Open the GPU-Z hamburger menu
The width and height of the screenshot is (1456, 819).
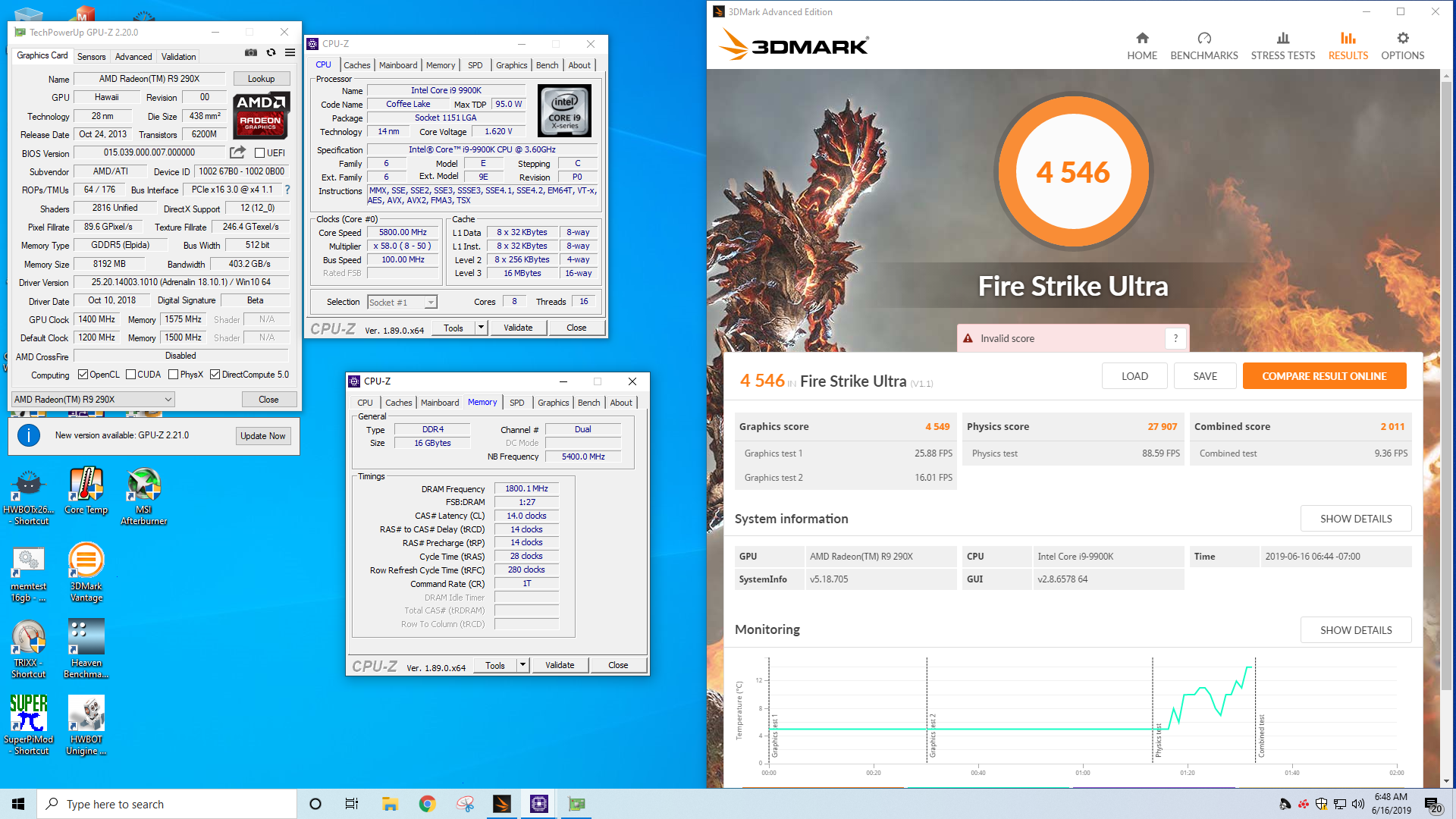coord(290,53)
